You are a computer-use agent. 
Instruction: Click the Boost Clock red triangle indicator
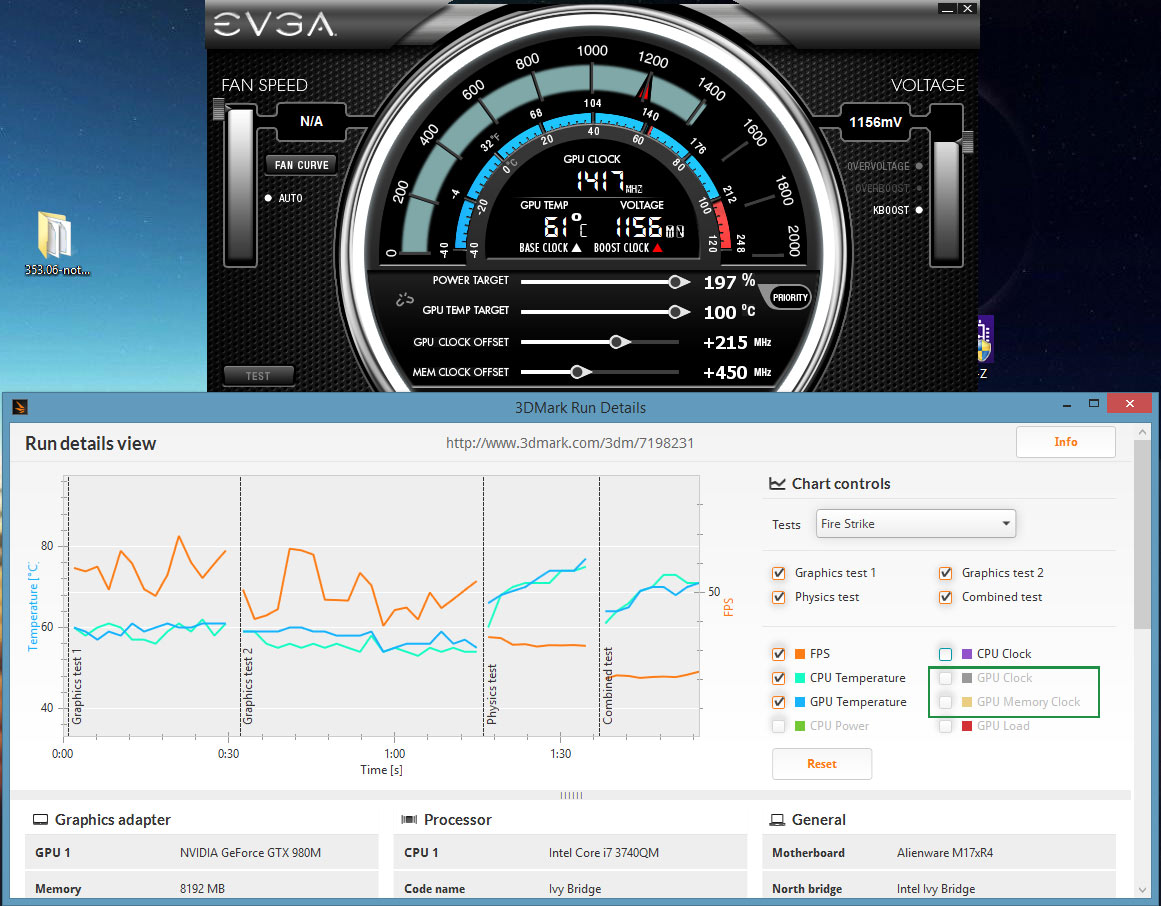657,248
